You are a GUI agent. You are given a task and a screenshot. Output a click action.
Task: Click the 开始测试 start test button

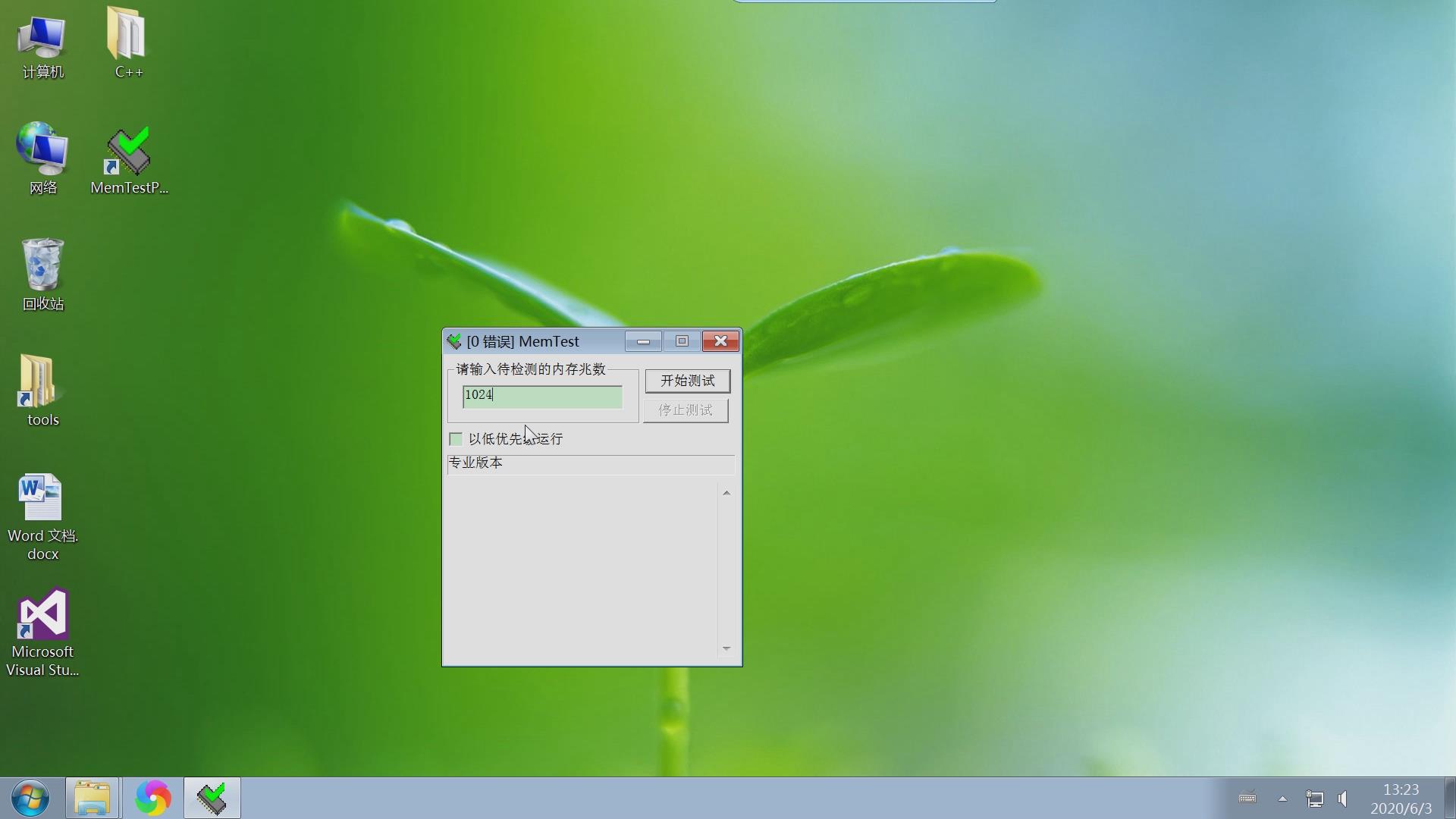click(x=687, y=381)
